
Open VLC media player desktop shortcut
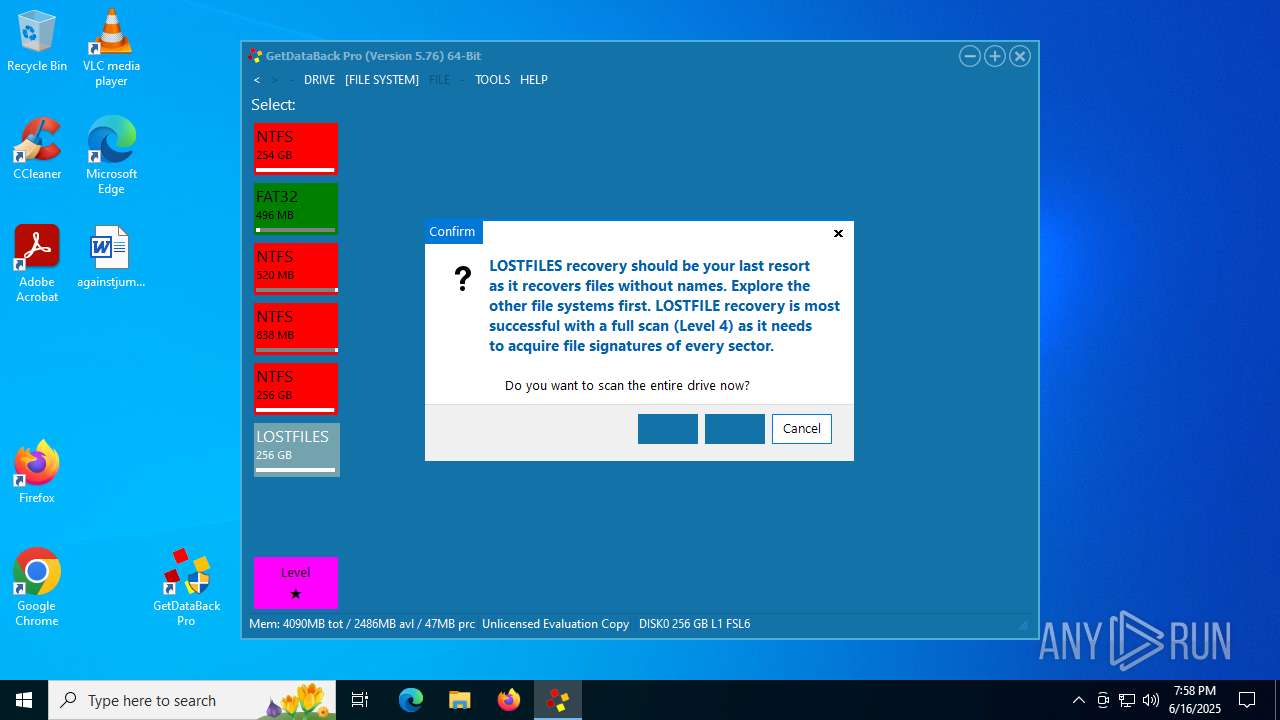(111, 47)
